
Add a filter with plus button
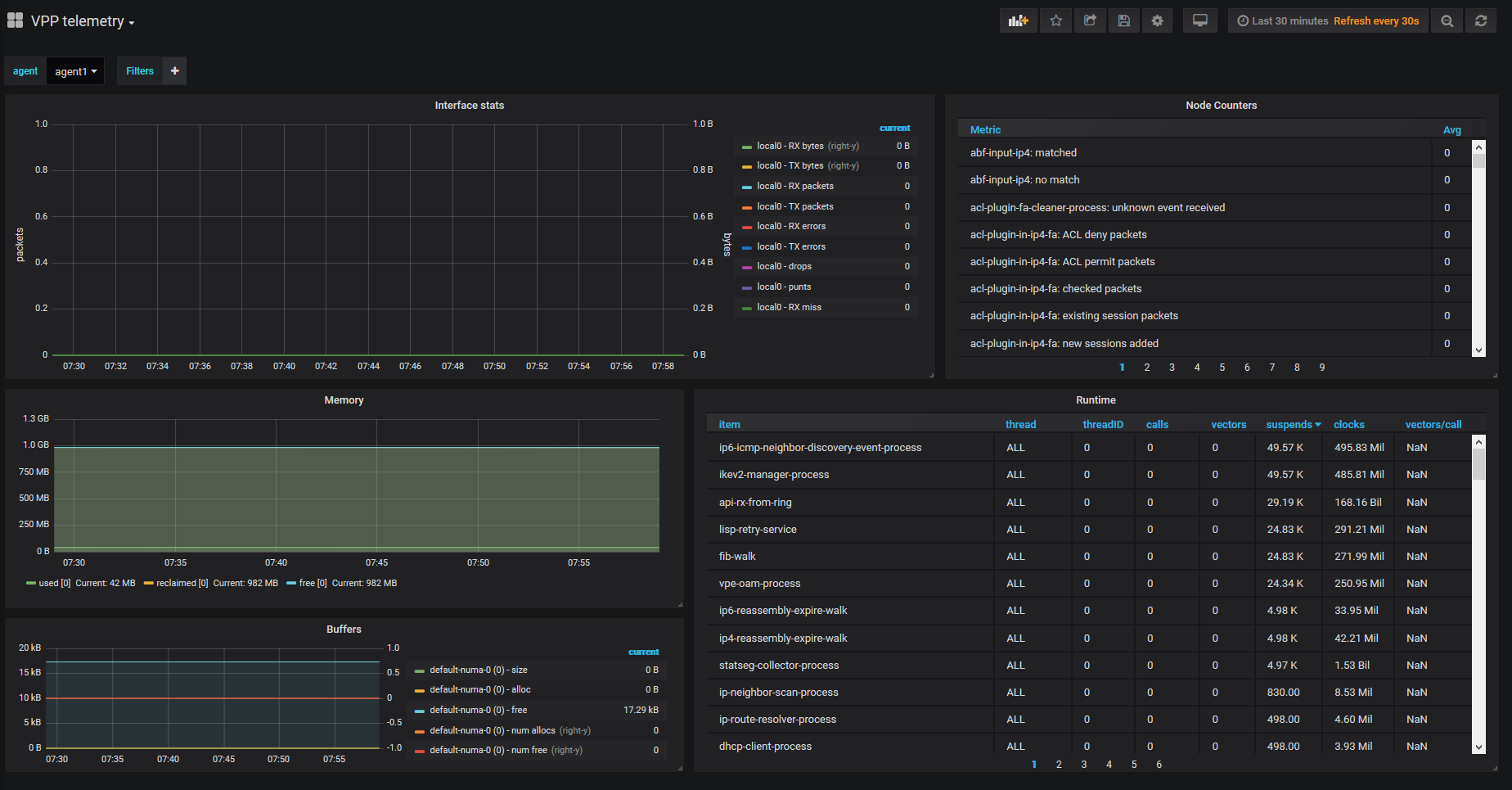[174, 71]
